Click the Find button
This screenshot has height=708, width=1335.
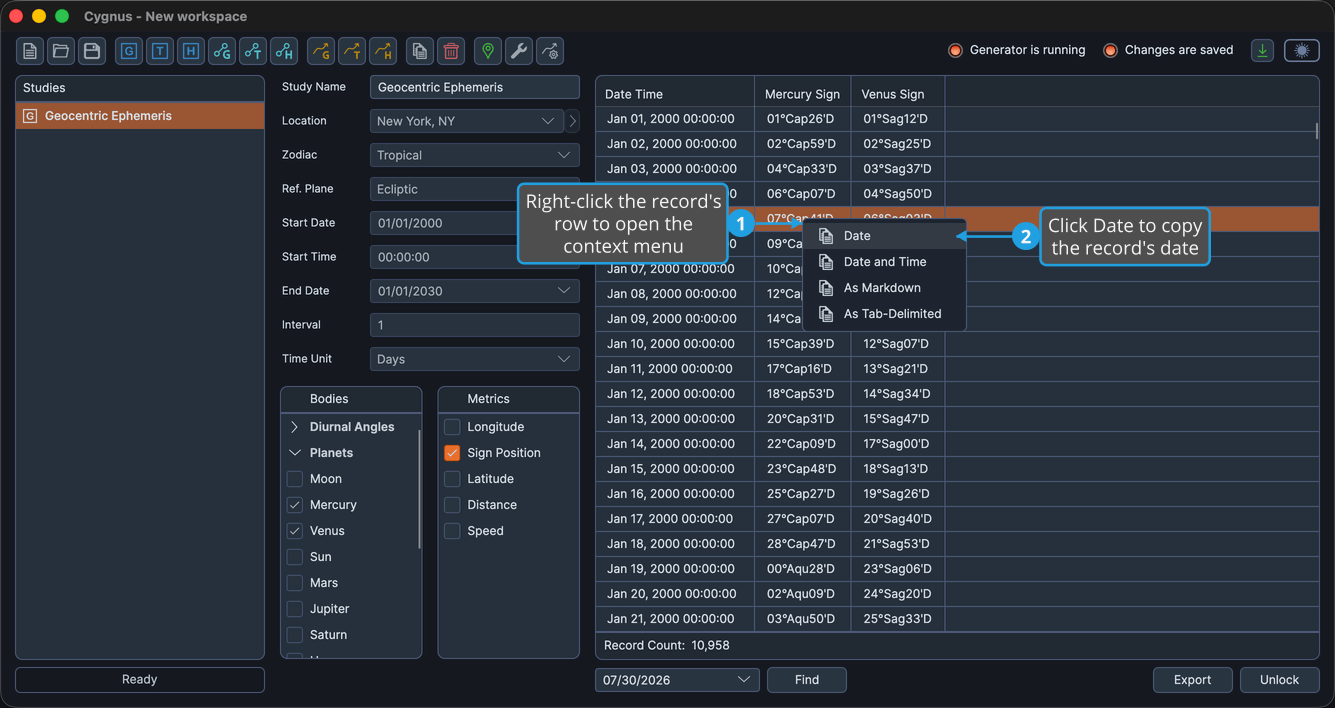click(807, 680)
